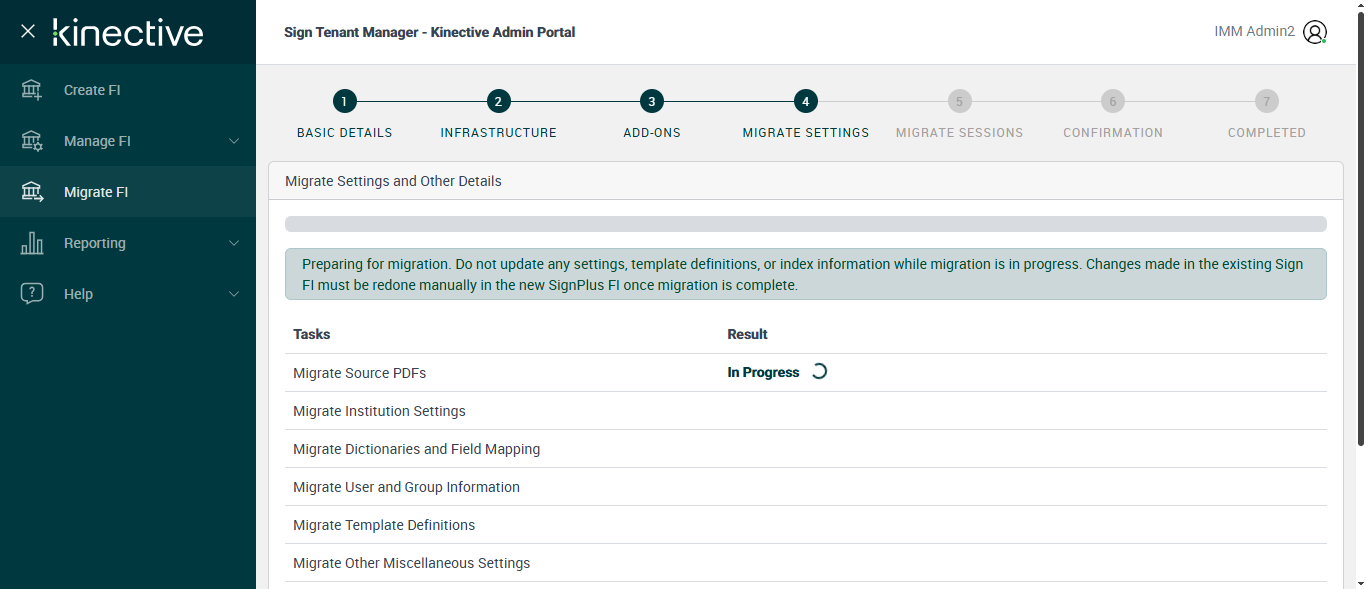Click the Help question bubble icon

pyautogui.click(x=32, y=294)
